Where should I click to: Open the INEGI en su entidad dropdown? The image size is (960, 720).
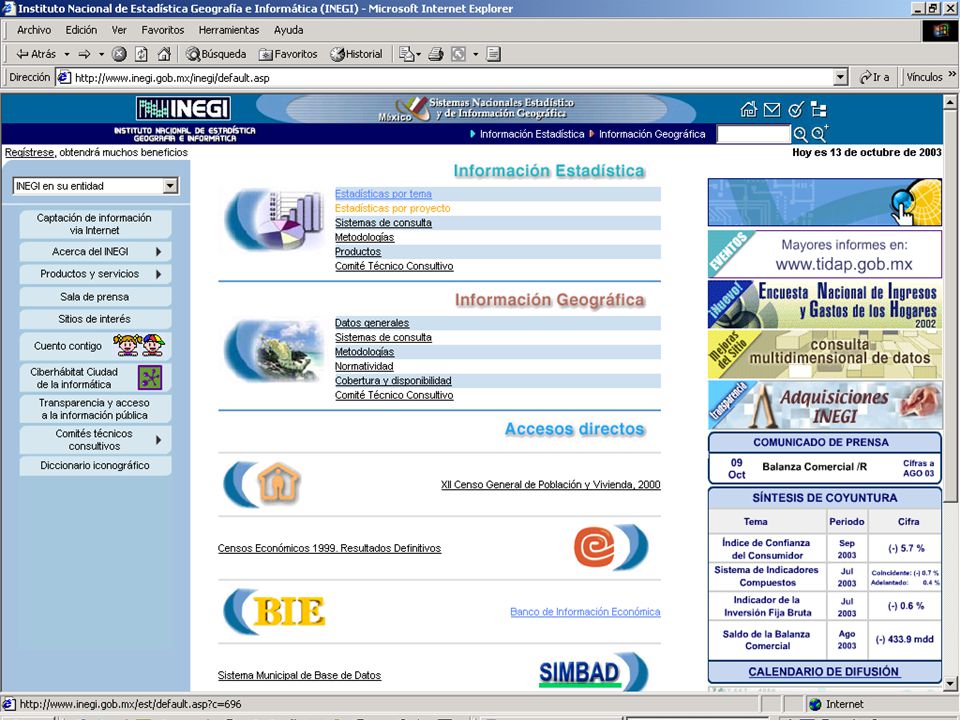(x=170, y=186)
